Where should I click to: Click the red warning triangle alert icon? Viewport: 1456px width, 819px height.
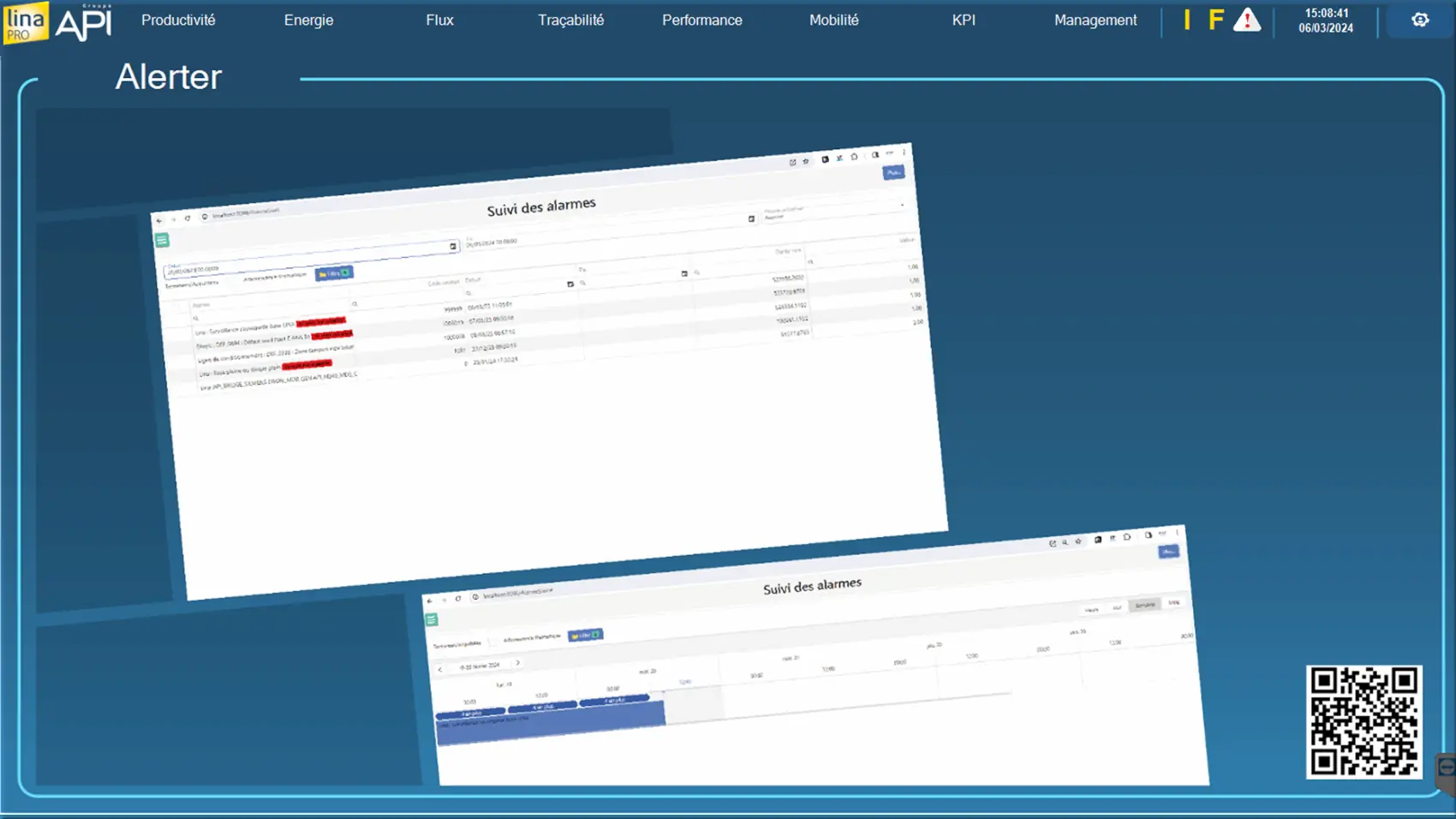point(1247,21)
